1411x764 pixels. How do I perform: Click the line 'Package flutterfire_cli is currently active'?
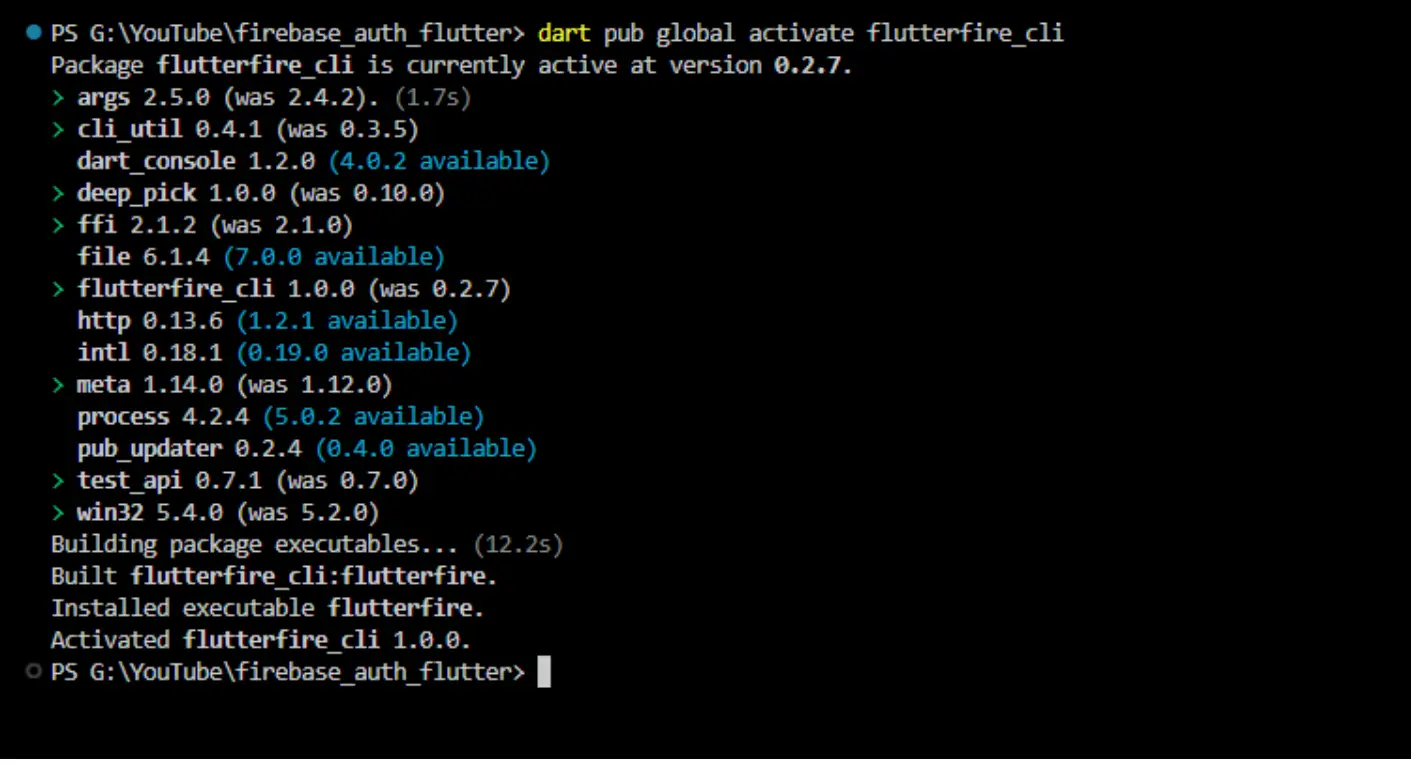(451, 65)
